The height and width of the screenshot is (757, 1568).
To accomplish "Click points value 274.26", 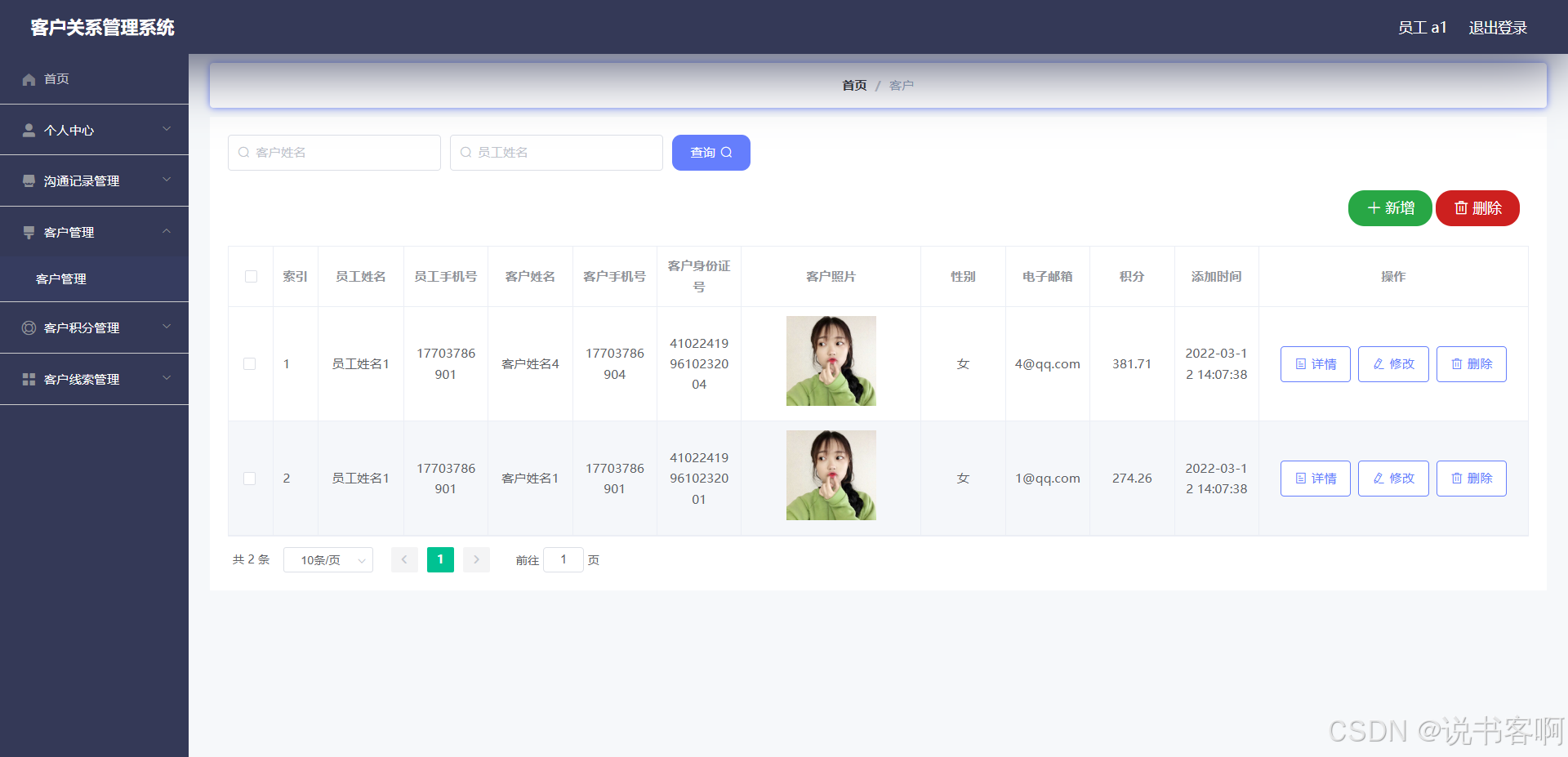I will tap(1132, 479).
